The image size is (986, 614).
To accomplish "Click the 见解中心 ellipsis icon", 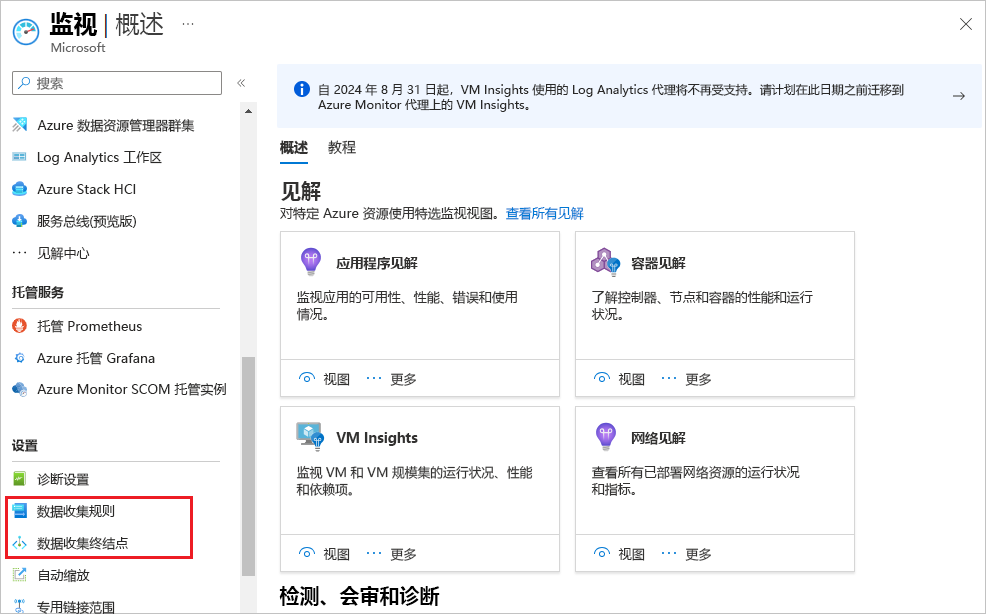I will coord(19,253).
